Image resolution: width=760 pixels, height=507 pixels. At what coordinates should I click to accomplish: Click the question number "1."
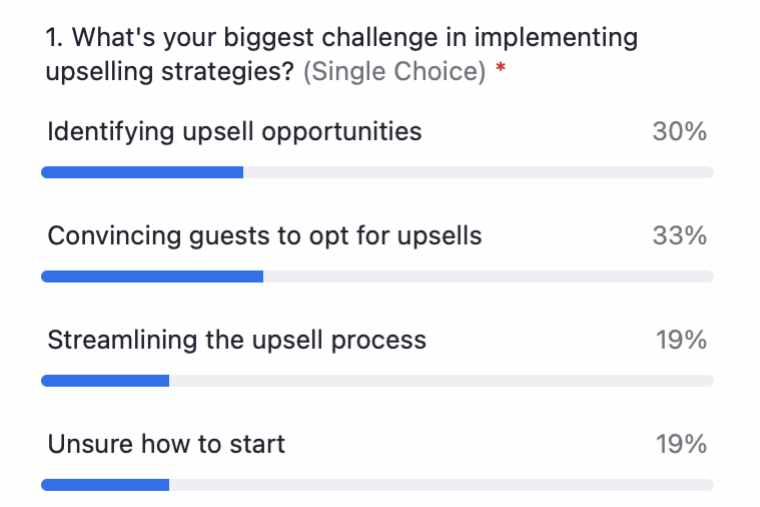pyautogui.click(x=54, y=37)
